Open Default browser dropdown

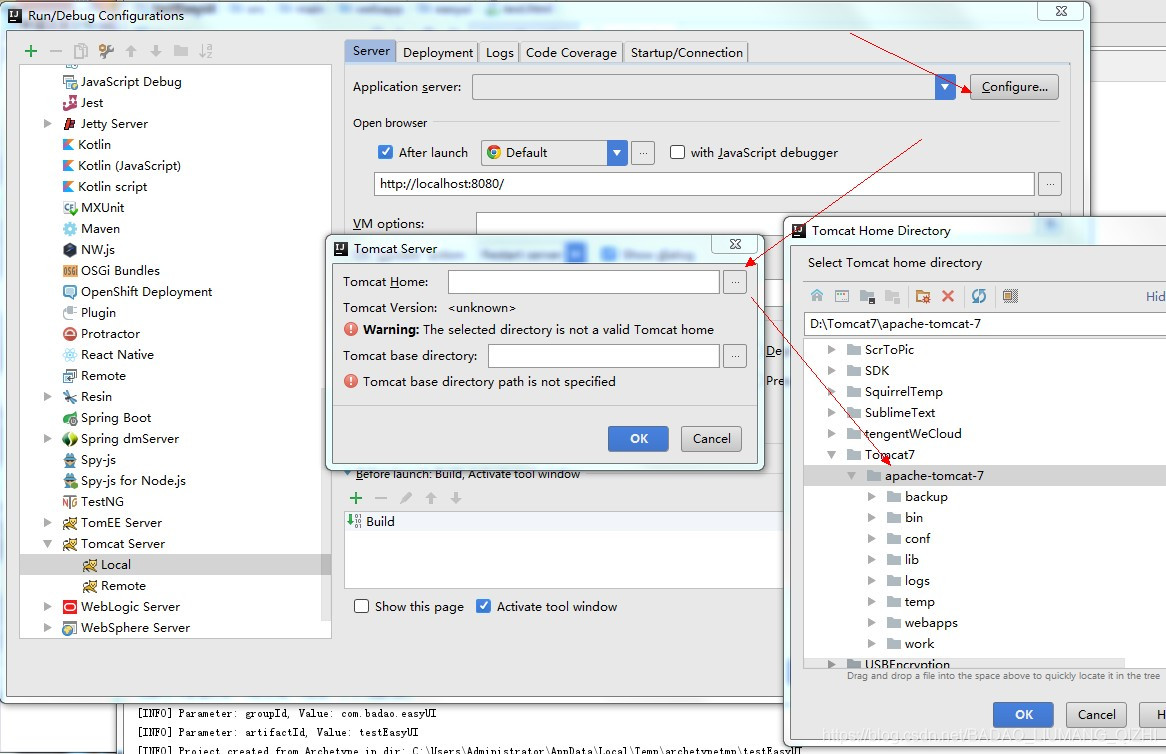[616, 152]
